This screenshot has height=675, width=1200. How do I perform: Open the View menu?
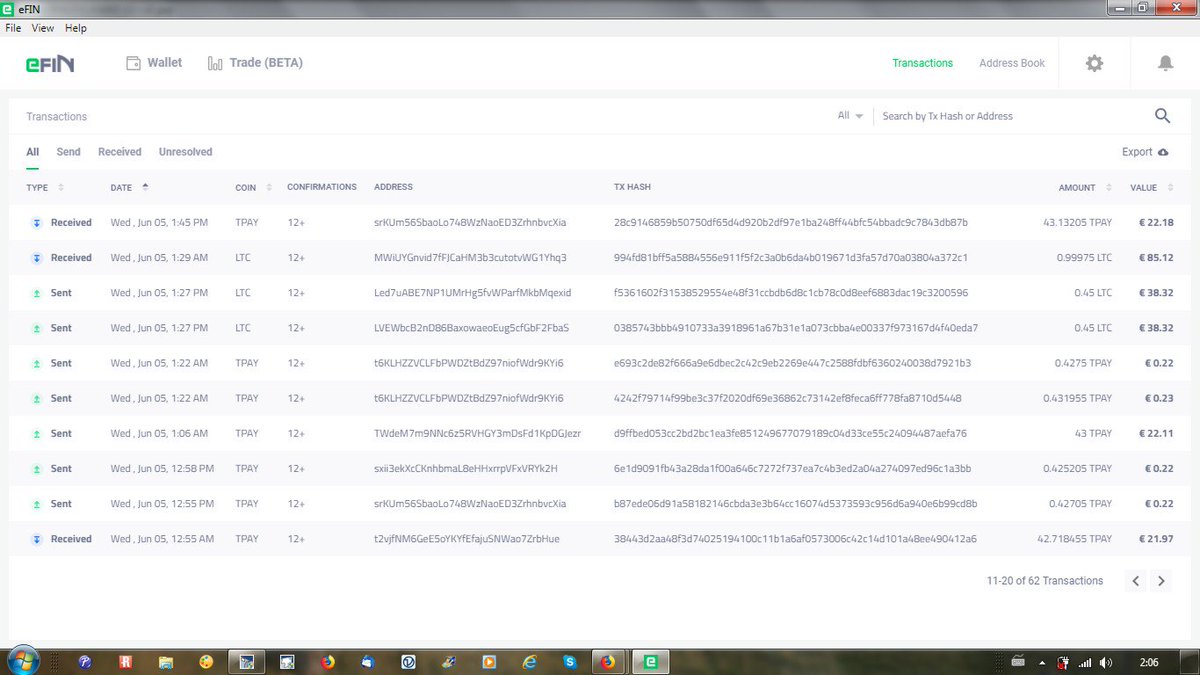point(43,28)
